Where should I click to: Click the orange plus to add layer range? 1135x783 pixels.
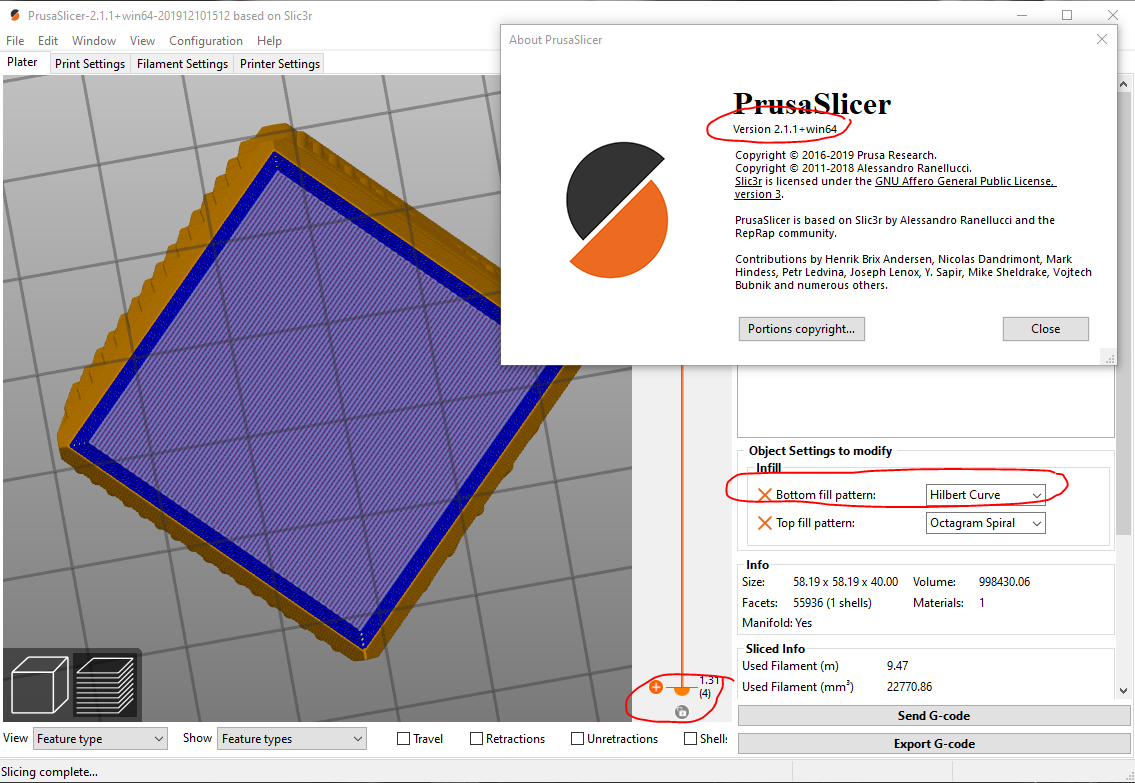tap(656, 687)
